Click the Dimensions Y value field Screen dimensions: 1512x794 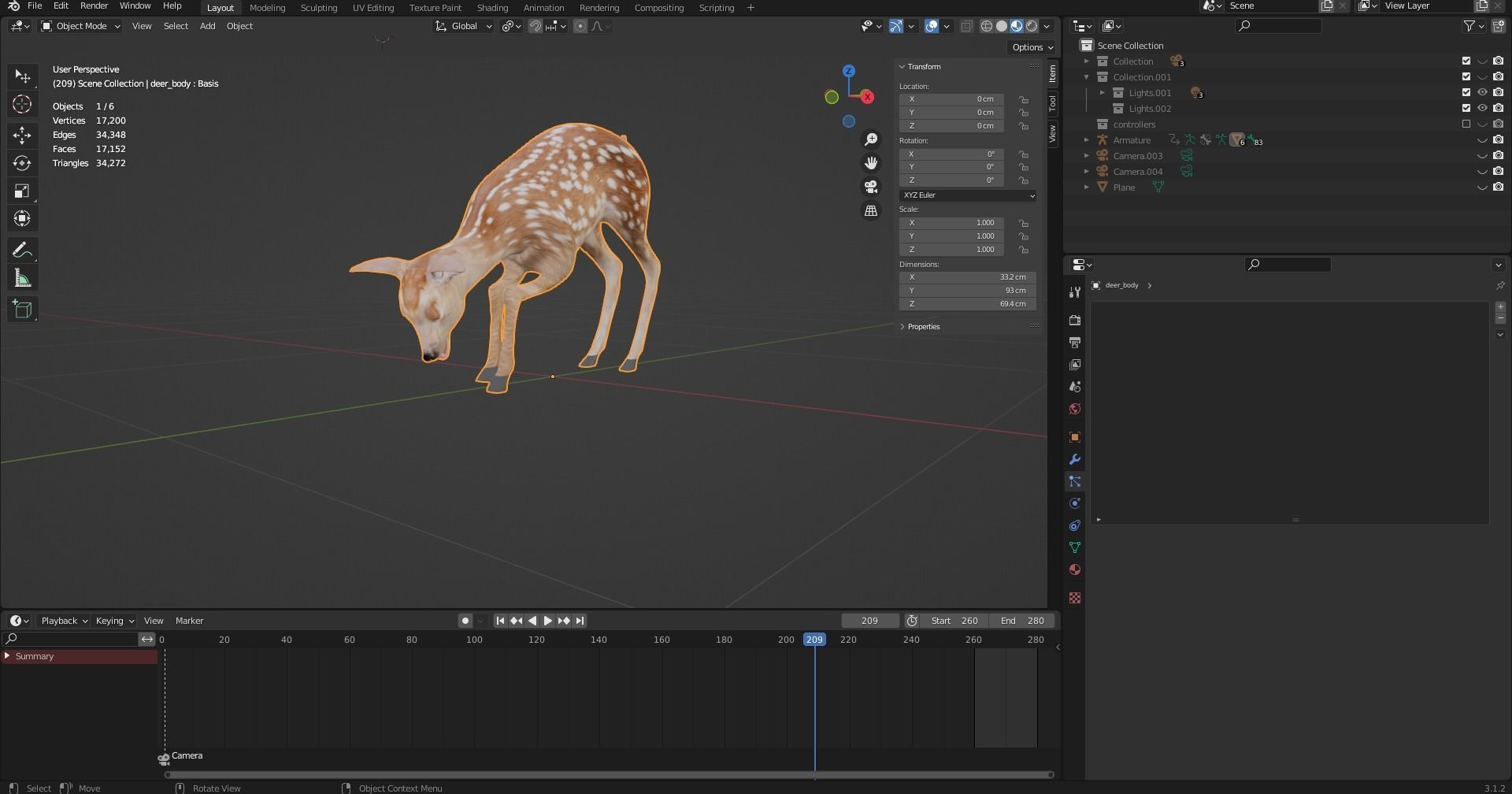968,291
